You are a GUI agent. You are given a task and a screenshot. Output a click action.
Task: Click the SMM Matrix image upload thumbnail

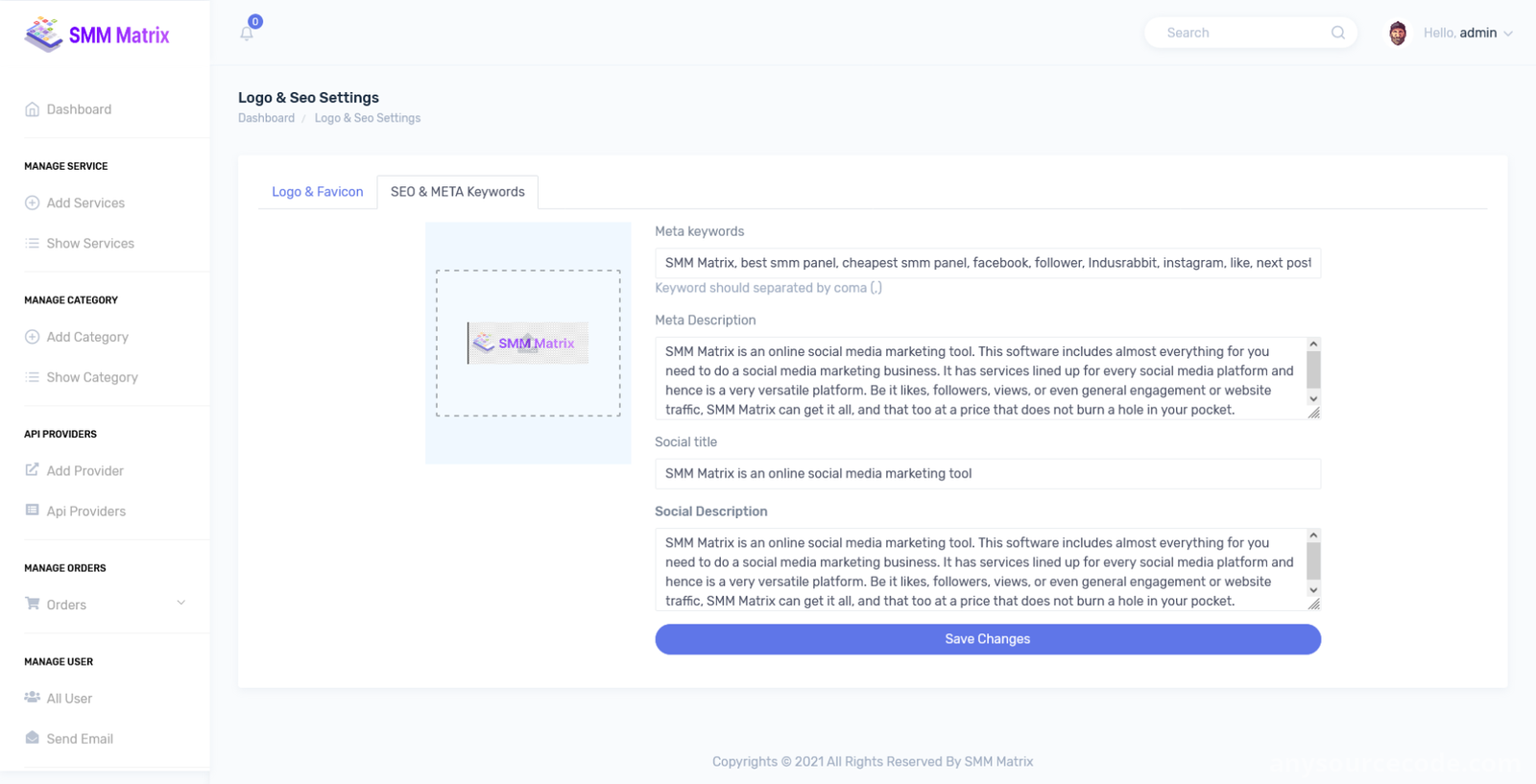click(528, 343)
